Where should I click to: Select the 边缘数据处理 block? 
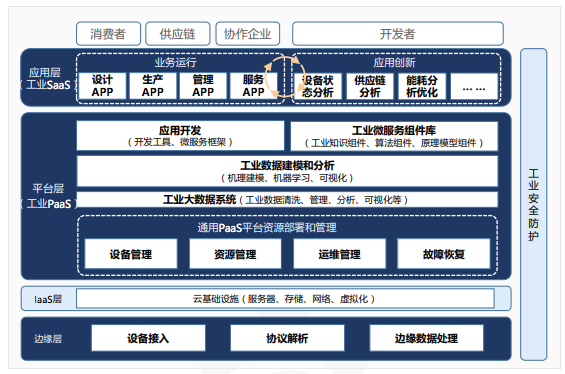[426, 338]
